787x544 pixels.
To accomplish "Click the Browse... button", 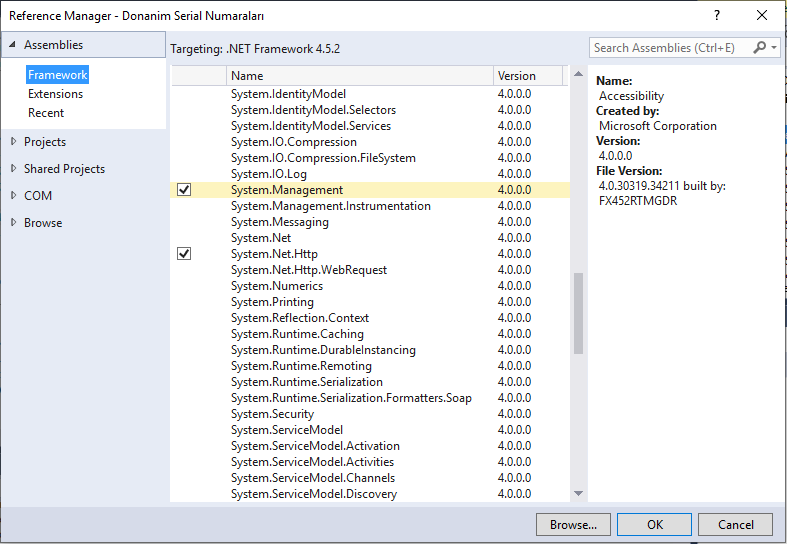I will (573, 524).
